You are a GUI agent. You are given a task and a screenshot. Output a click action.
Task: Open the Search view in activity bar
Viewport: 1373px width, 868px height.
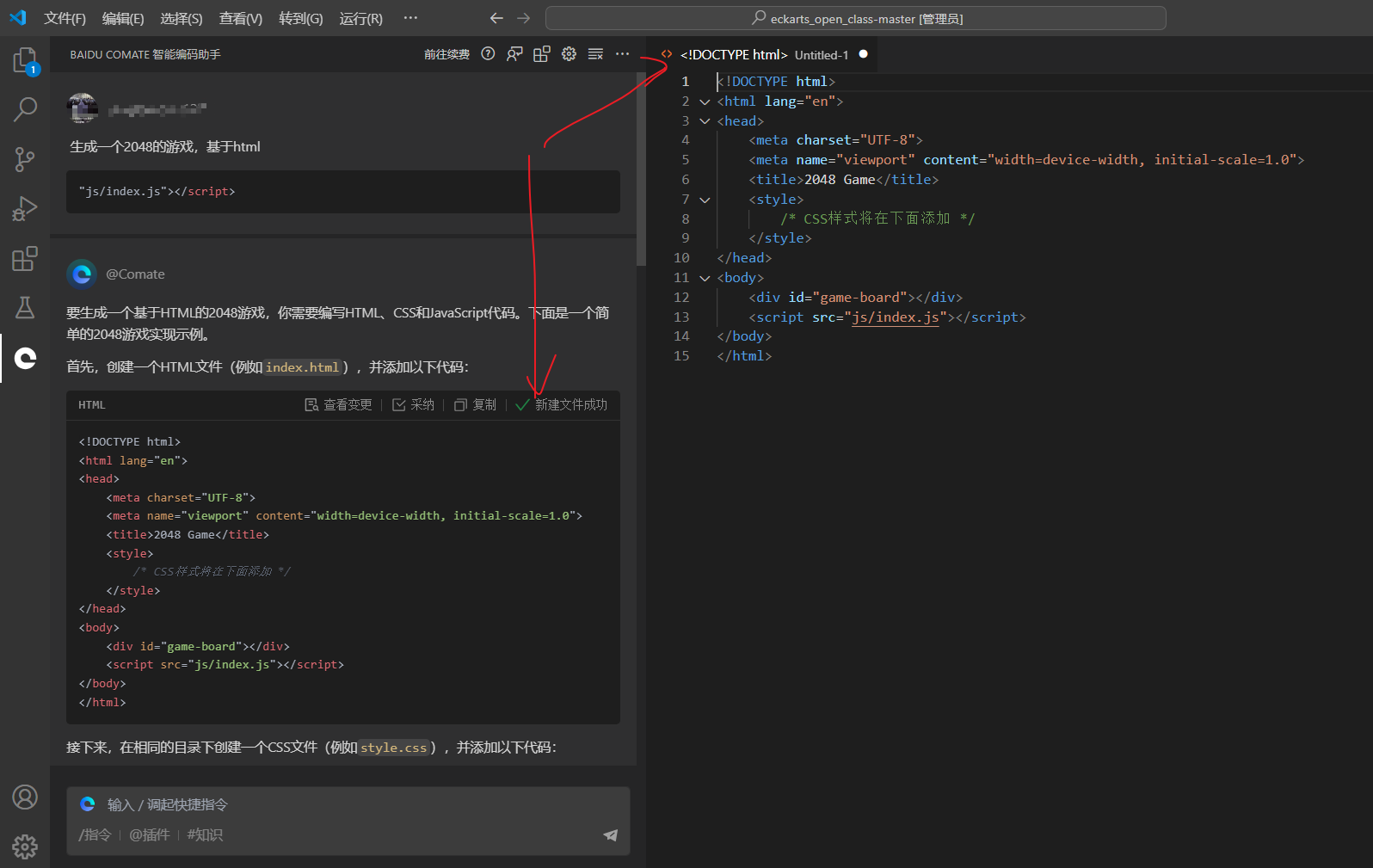pyautogui.click(x=25, y=109)
